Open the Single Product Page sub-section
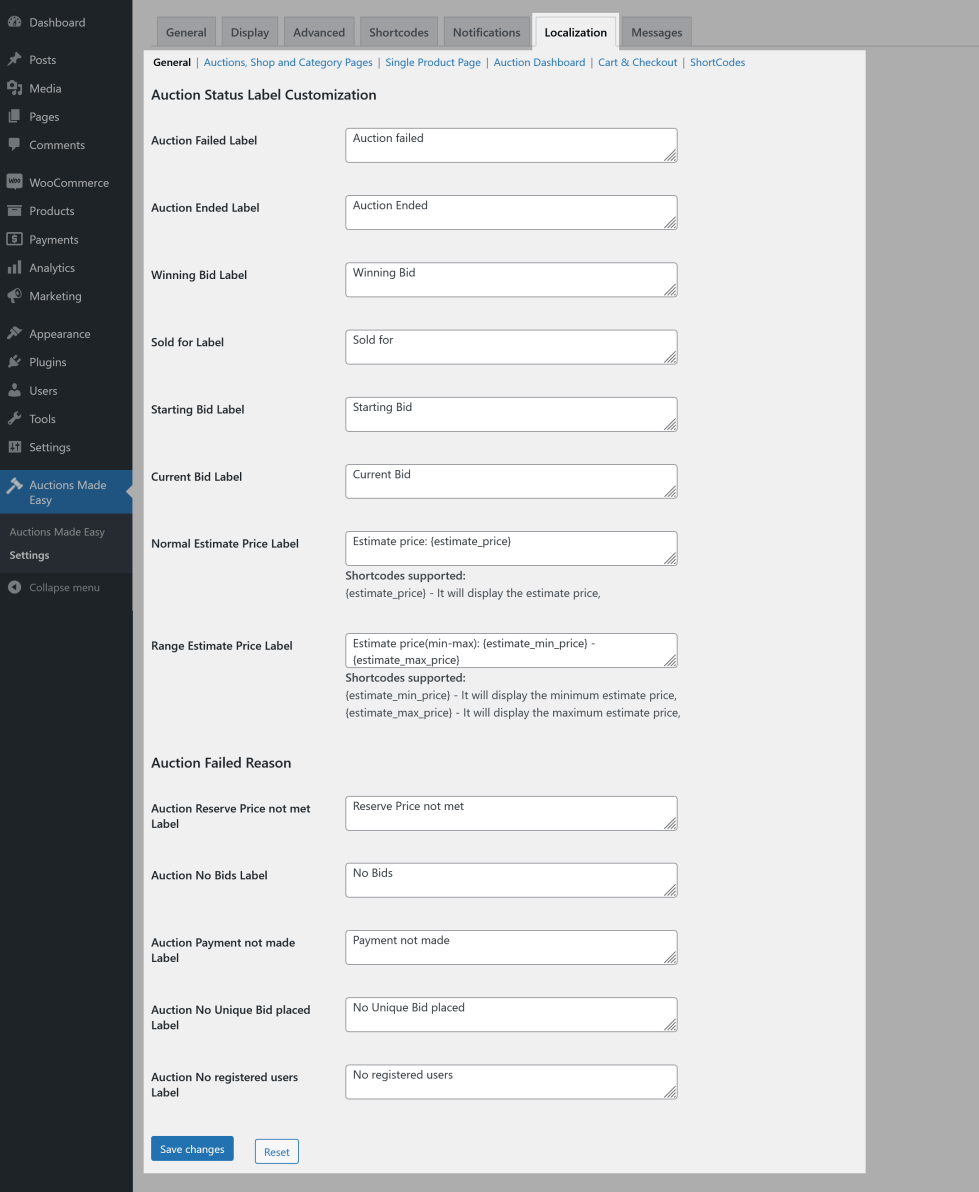This screenshot has height=1192, width=979. 433,62
